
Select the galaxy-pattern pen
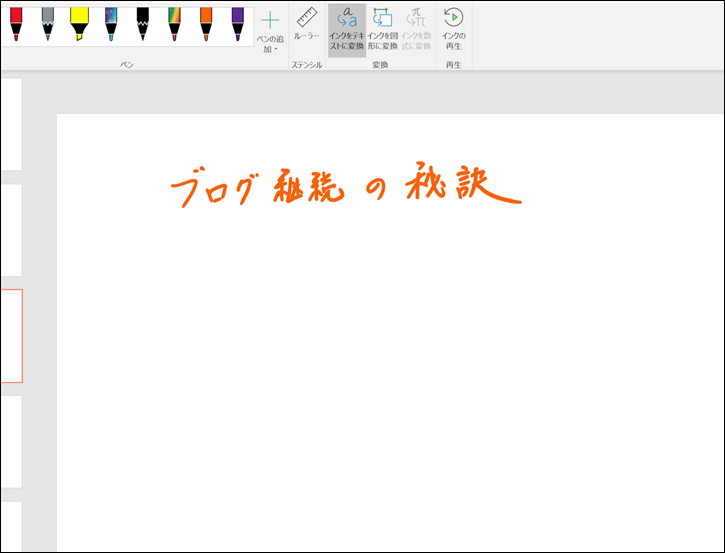click(111, 24)
